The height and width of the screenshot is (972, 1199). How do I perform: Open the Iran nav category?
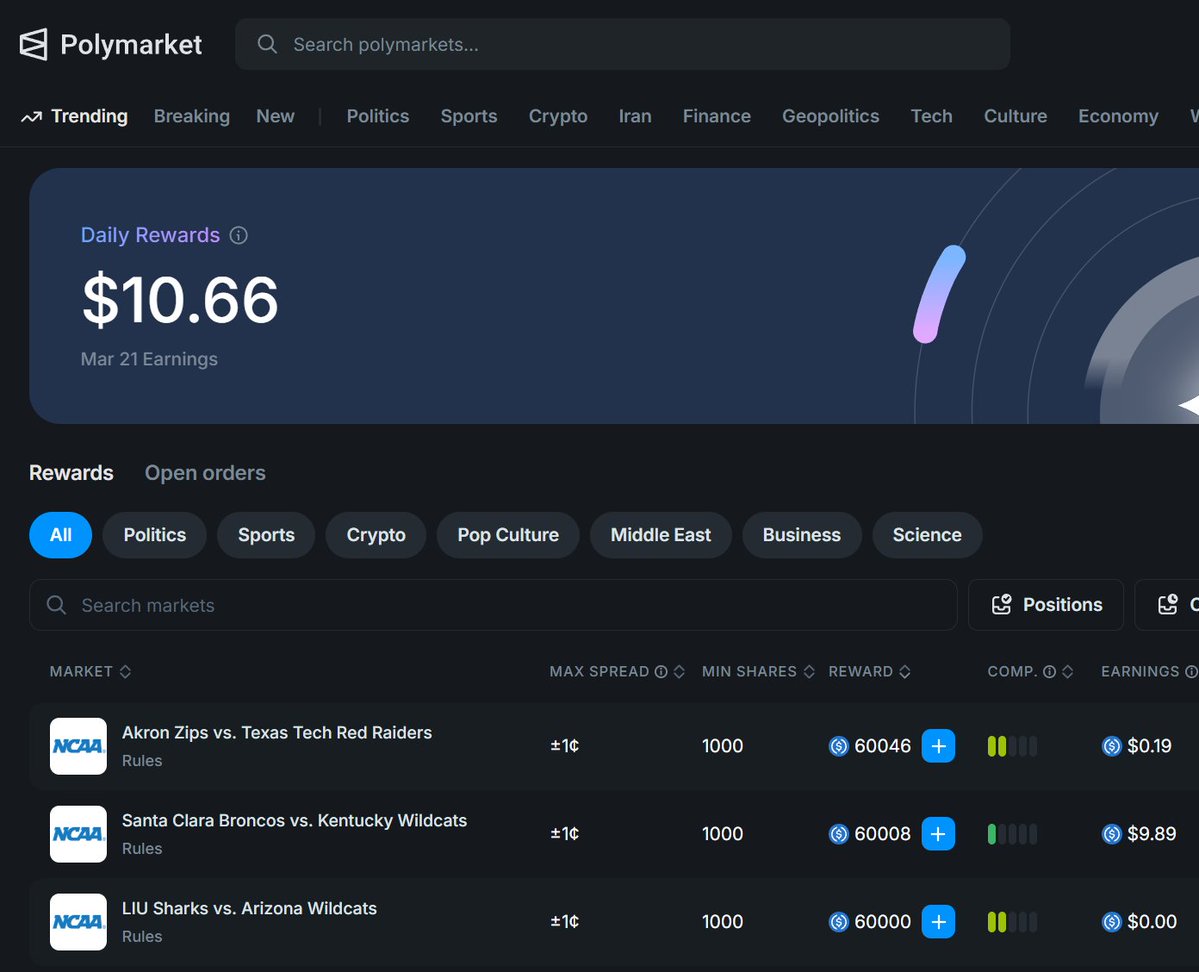click(x=635, y=116)
